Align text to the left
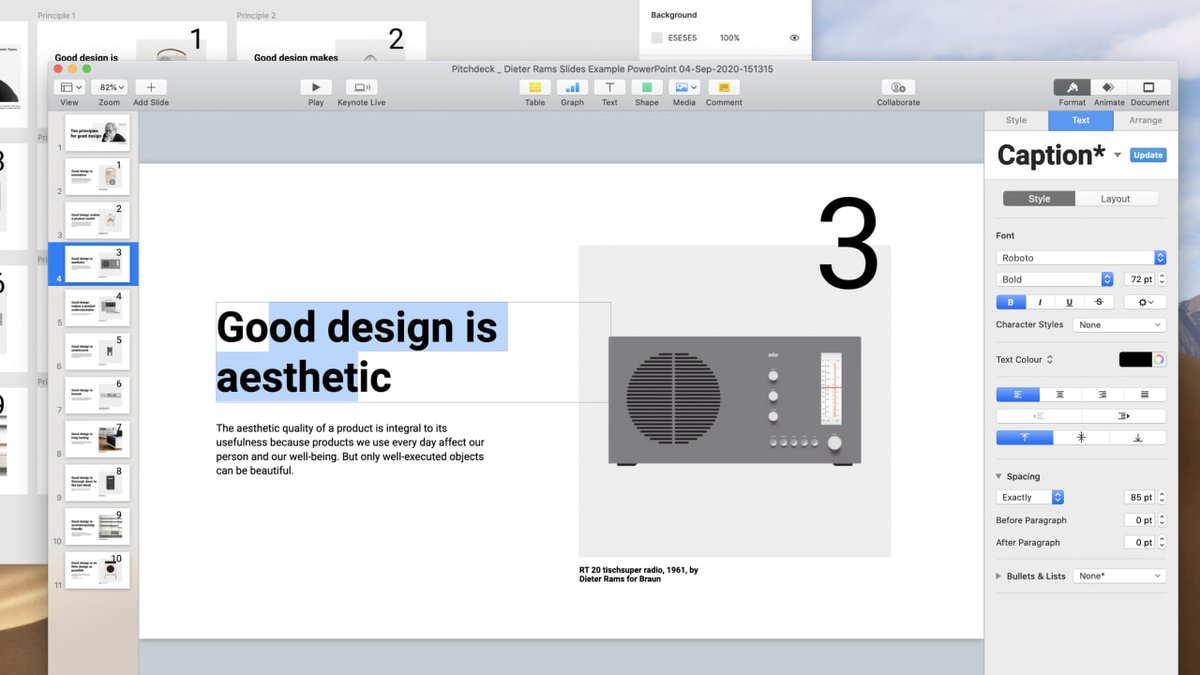The image size is (1200, 675). click(1018, 395)
